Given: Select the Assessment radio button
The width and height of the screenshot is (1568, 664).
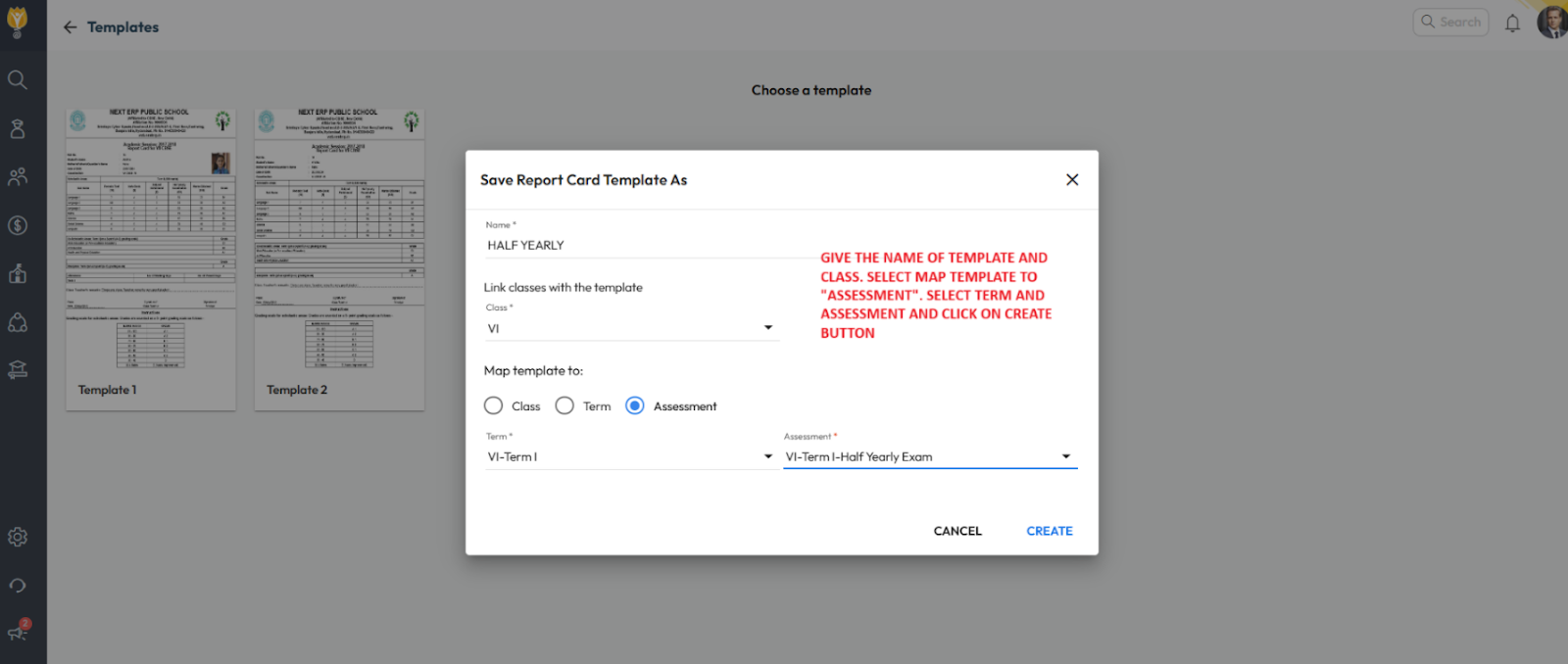Looking at the screenshot, I should point(635,405).
